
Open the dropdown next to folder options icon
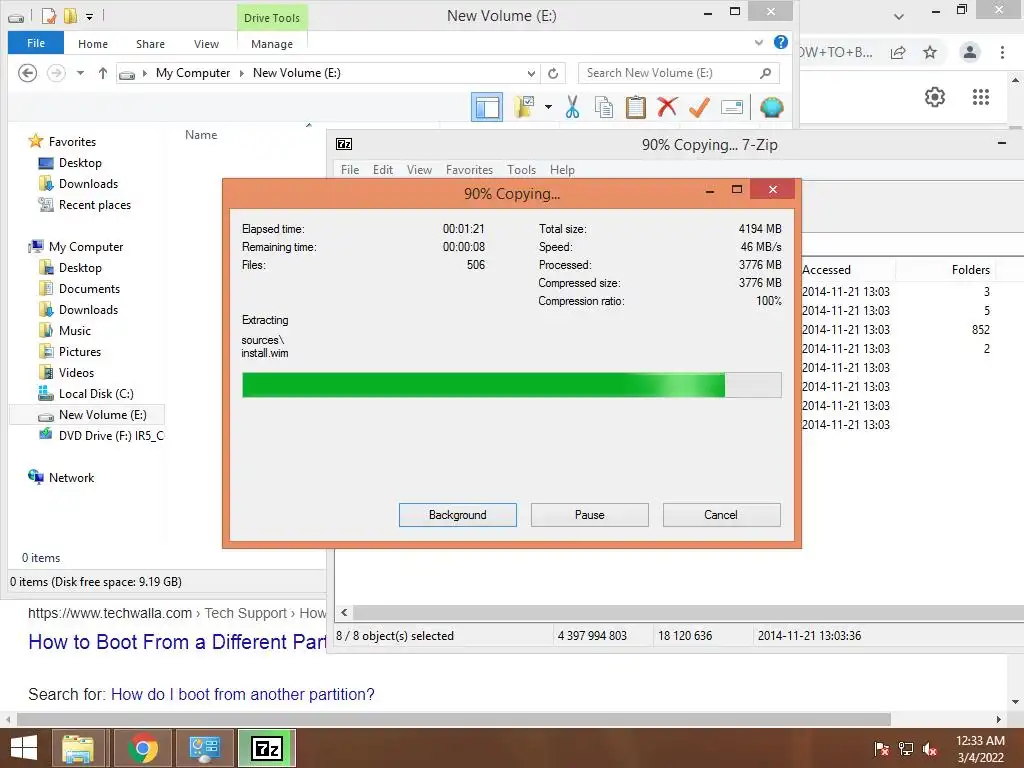(548, 107)
